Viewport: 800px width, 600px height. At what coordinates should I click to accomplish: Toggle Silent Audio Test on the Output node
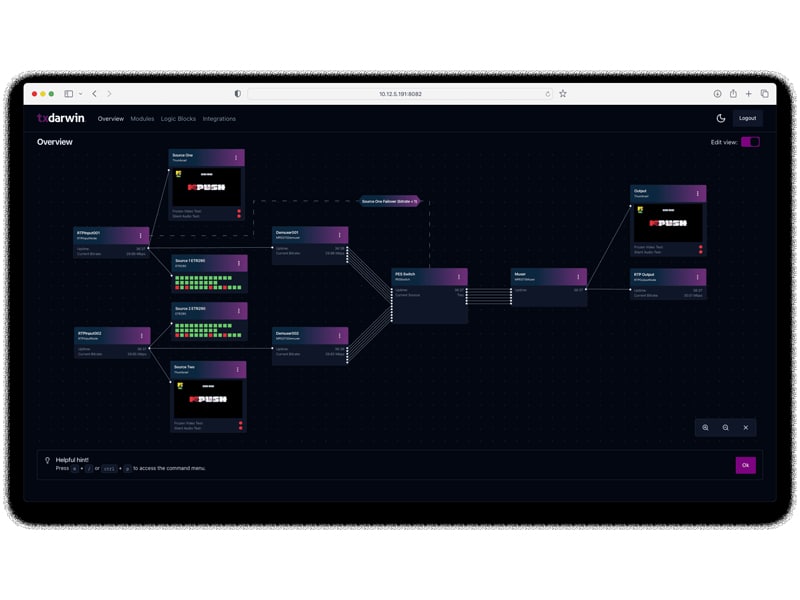coord(701,250)
